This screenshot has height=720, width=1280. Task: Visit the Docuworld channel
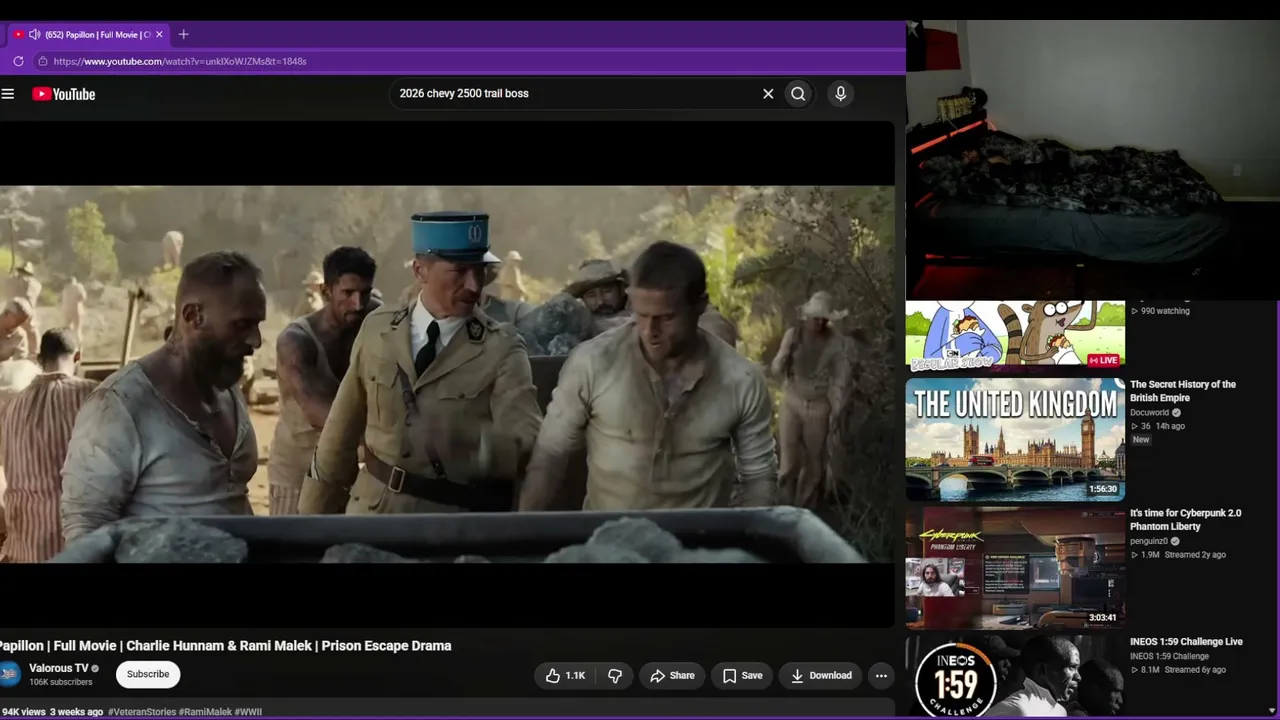(x=1149, y=412)
